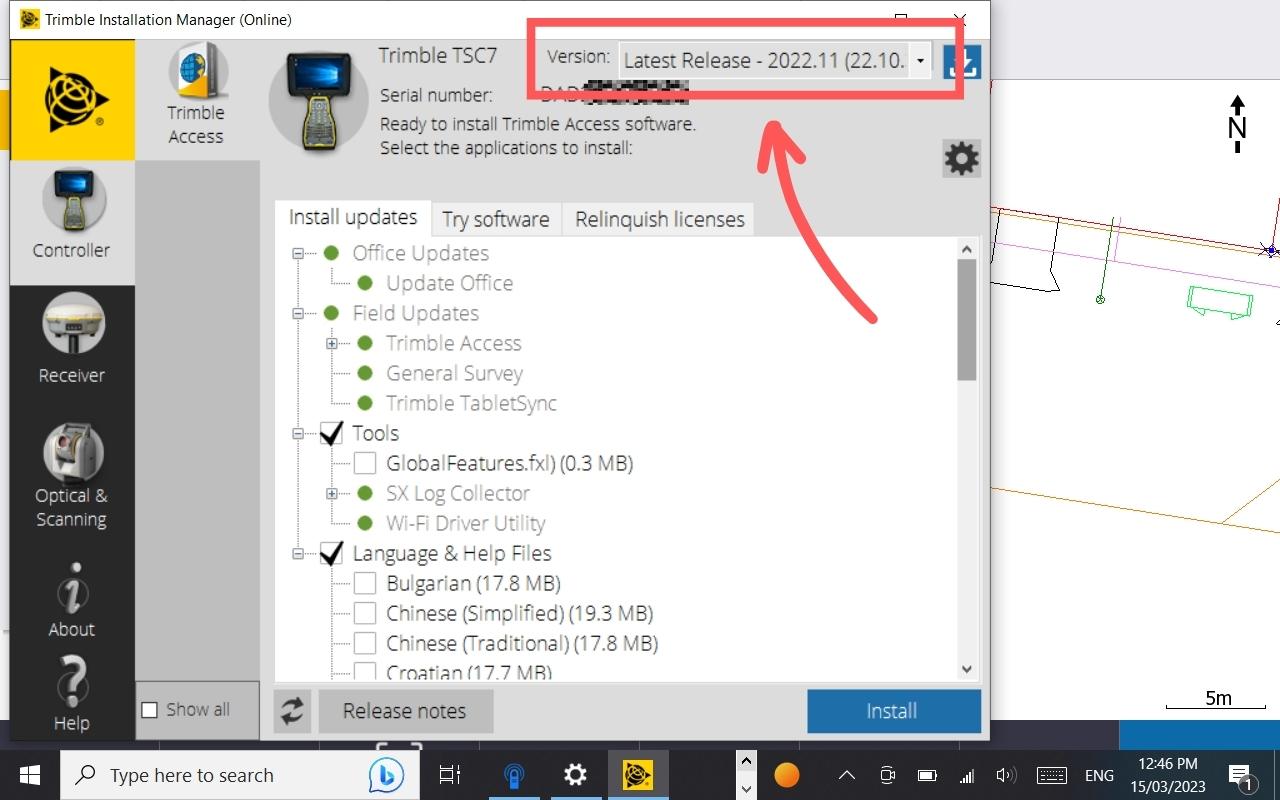Collapse the Field Updates tree node
This screenshot has width=1280, height=800.
click(x=298, y=314)
